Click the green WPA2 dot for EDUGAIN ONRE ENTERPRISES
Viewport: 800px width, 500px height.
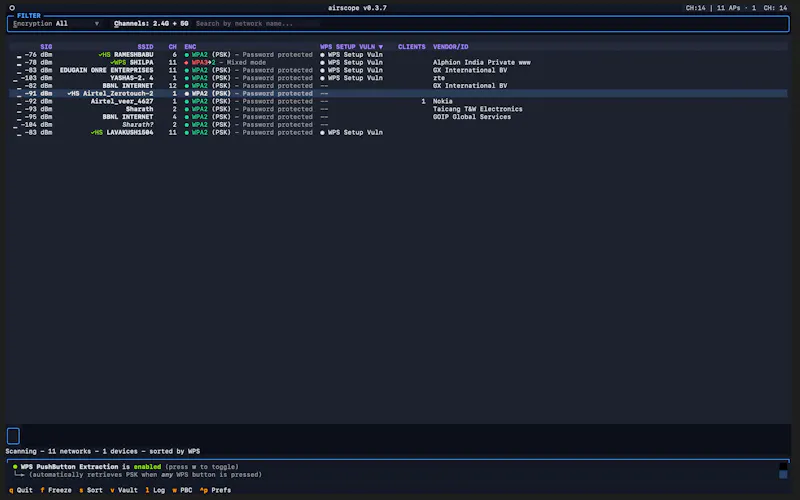coord(187,70)
